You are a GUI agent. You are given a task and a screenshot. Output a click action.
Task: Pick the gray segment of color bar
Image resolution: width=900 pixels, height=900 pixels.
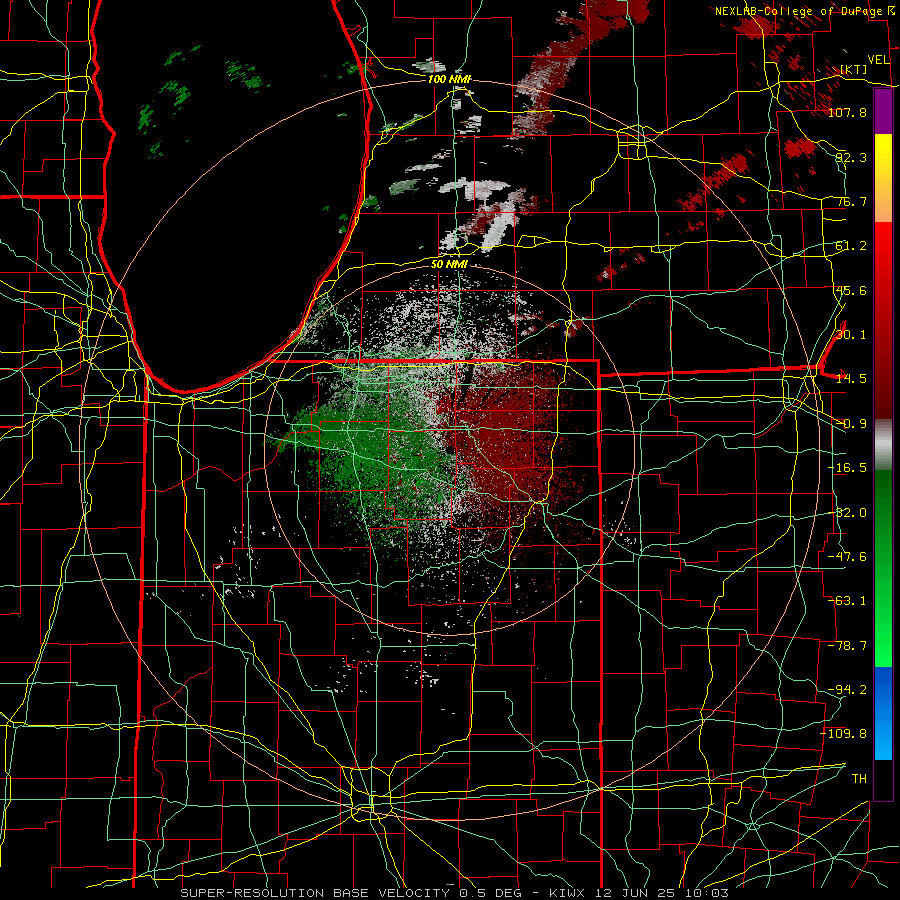(x=883, y=445)
